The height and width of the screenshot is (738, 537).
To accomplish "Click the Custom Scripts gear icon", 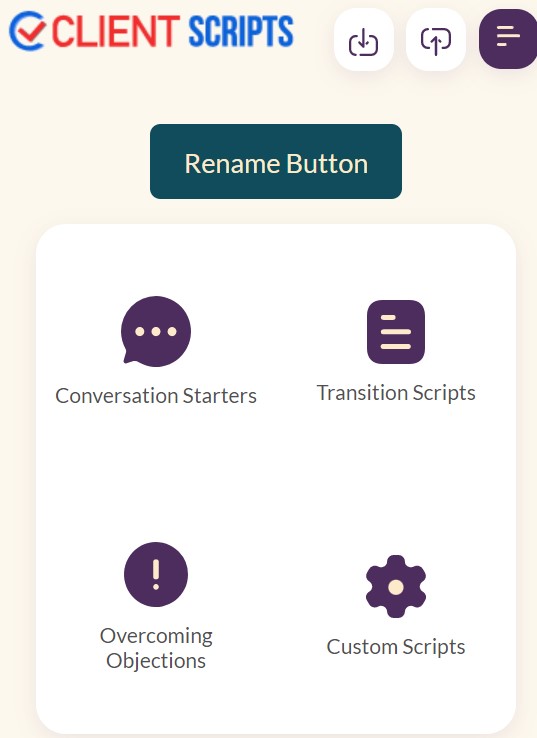I will click(x=396, y=586).
